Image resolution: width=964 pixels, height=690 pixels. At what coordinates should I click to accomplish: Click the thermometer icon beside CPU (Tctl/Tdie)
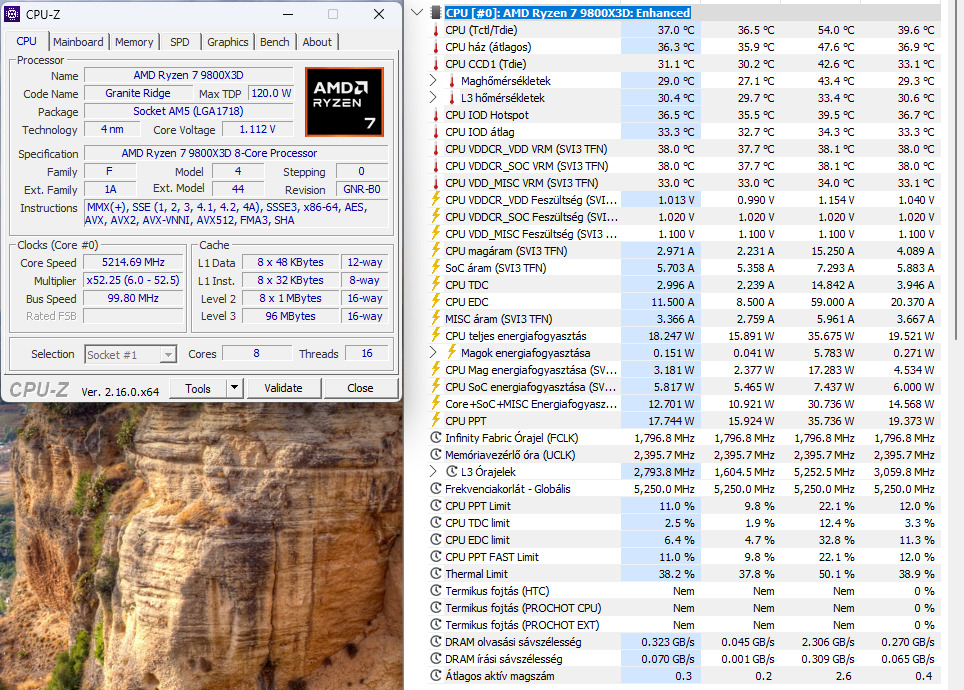(438, 29)
